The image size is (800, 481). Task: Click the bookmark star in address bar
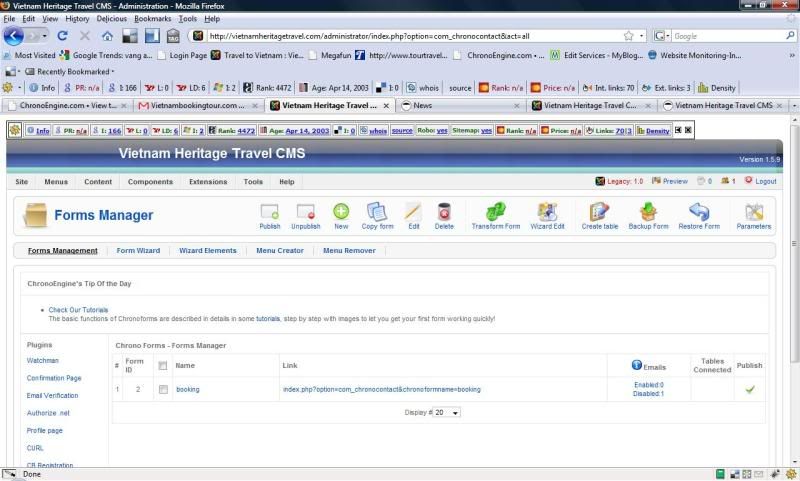click(x=629, y=36)
